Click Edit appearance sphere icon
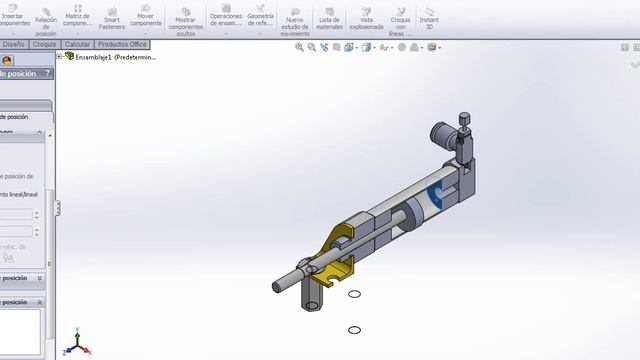This screenshot has height=360, width=640. pos(402,47)
